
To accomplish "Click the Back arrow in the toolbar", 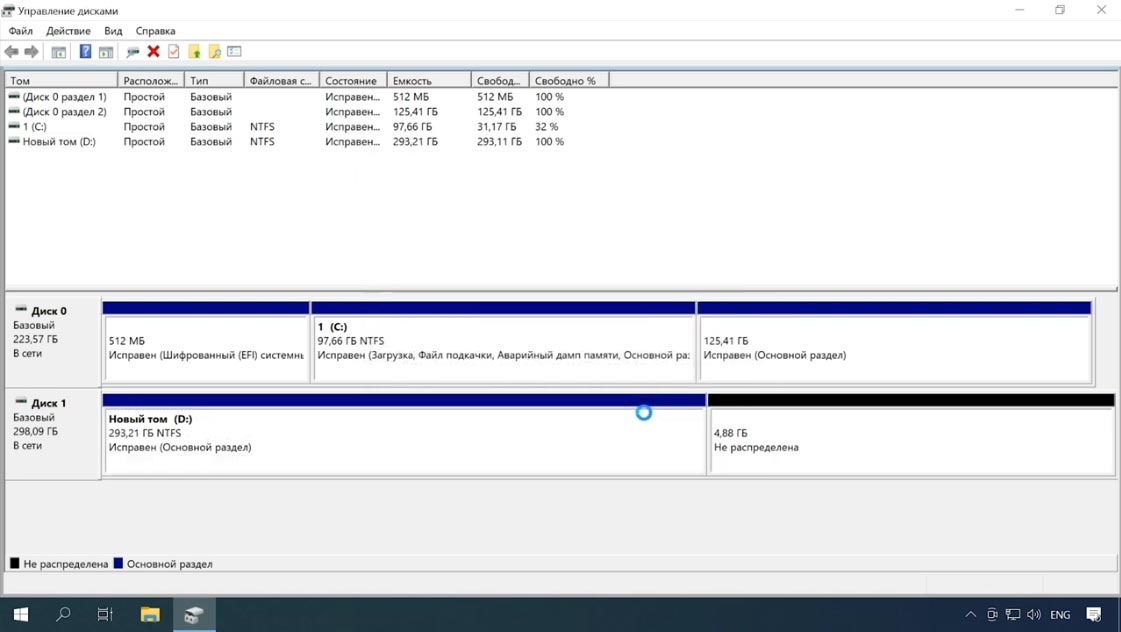I will pos(11,51).
